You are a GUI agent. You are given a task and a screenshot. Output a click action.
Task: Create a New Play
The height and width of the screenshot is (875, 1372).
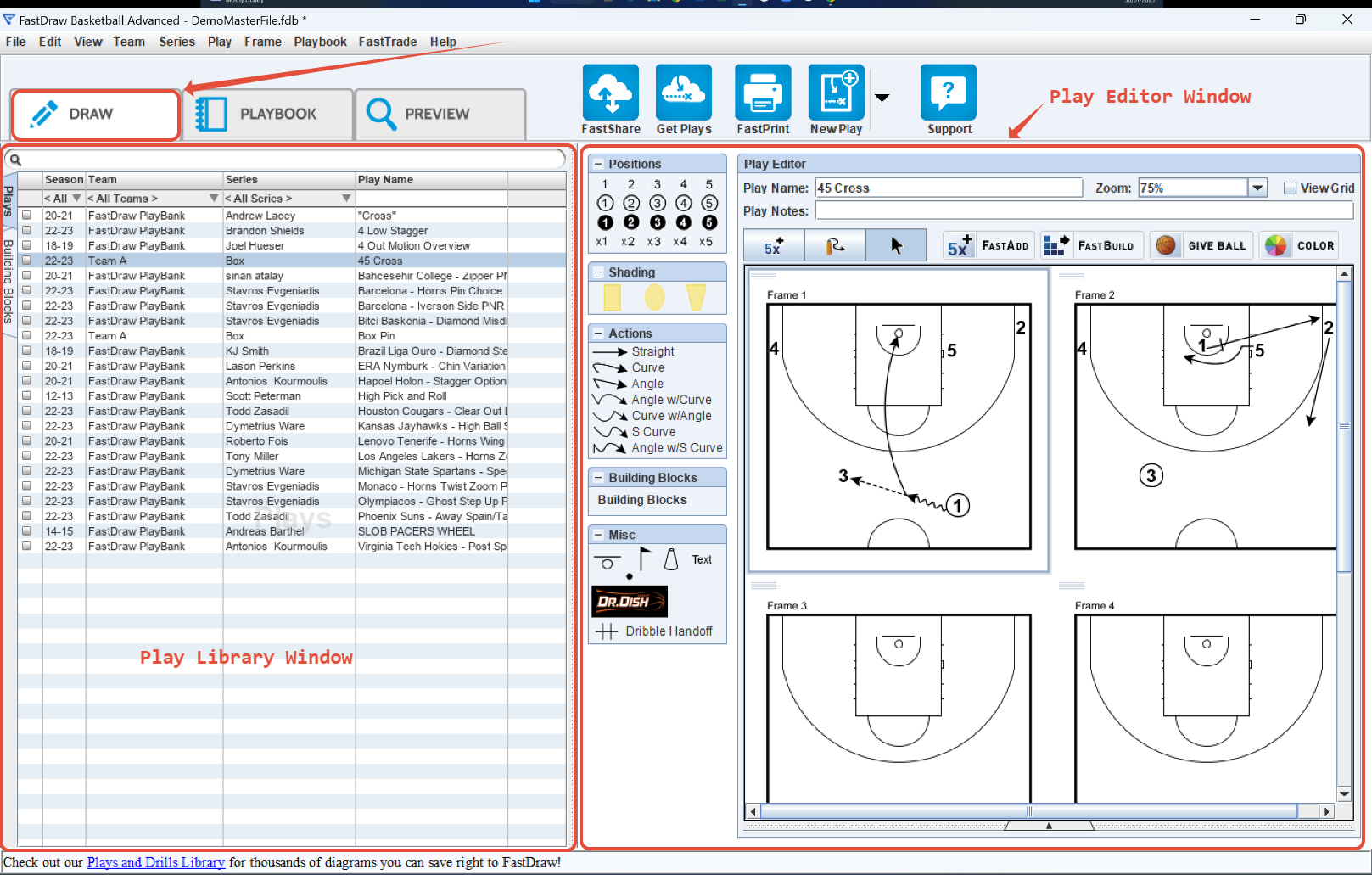pos(837,93)
